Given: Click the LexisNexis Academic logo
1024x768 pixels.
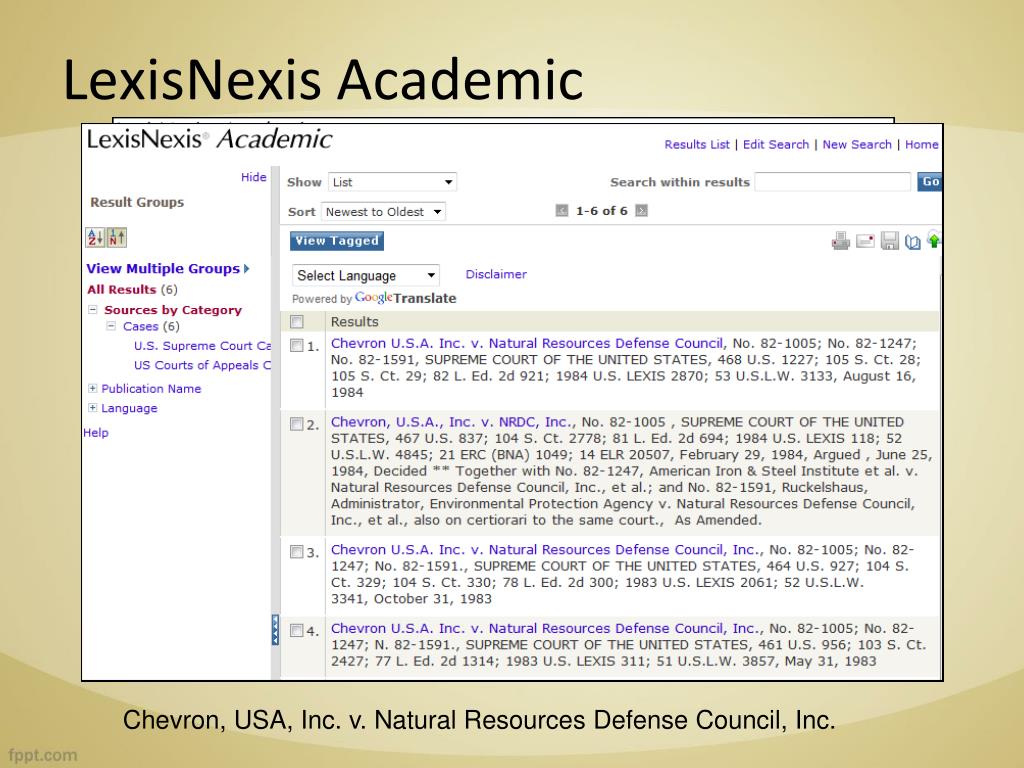Looking at the screenshot, I should (209, 139).
